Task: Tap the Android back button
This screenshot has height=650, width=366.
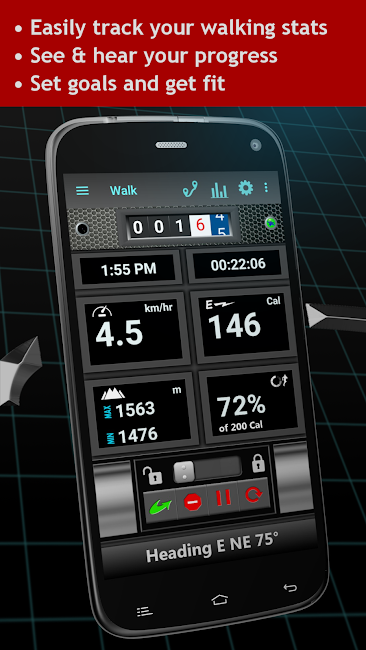Action: (x=290, y=587)
